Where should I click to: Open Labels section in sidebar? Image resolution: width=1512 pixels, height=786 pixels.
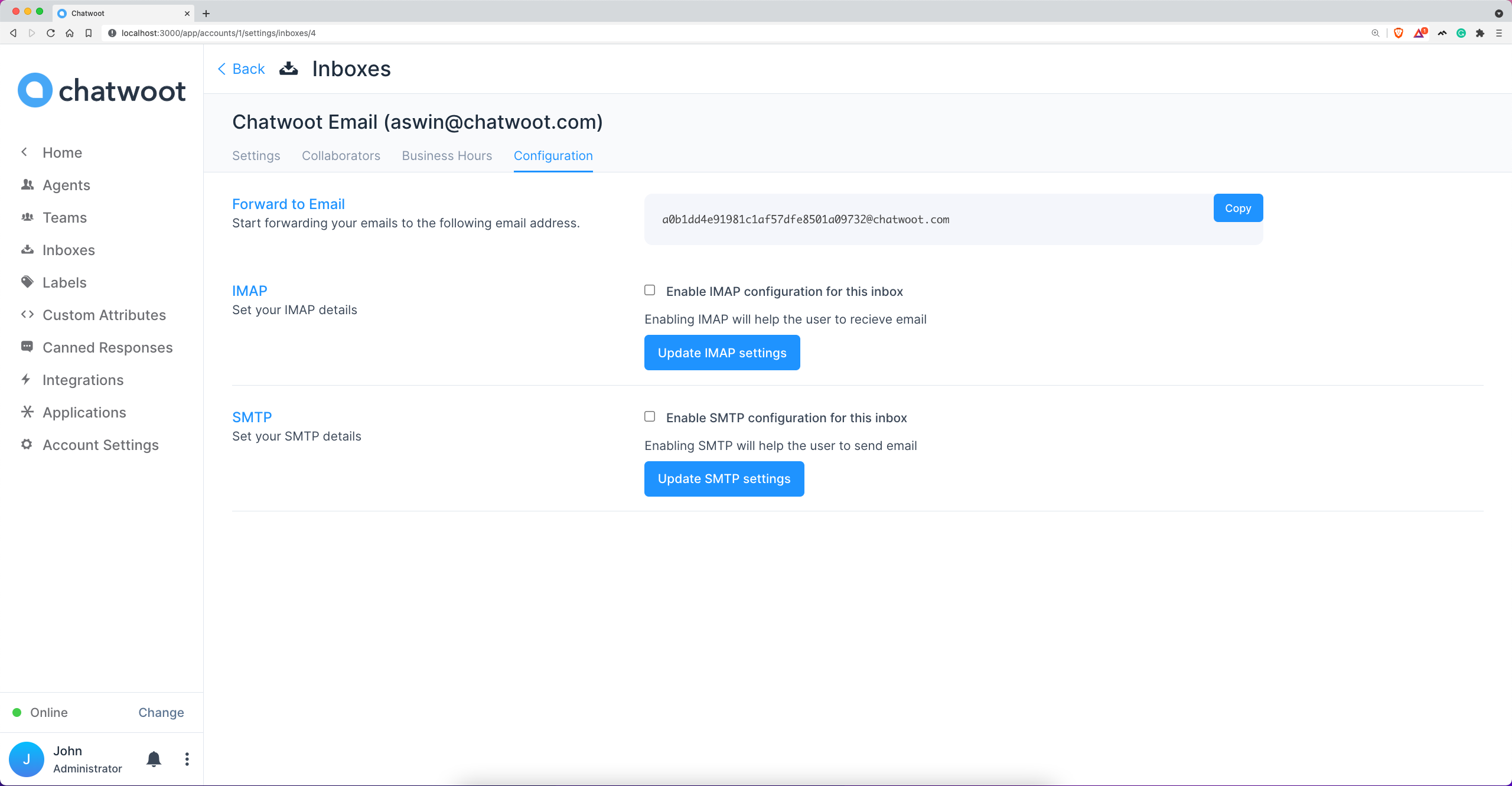click(64, 282)
